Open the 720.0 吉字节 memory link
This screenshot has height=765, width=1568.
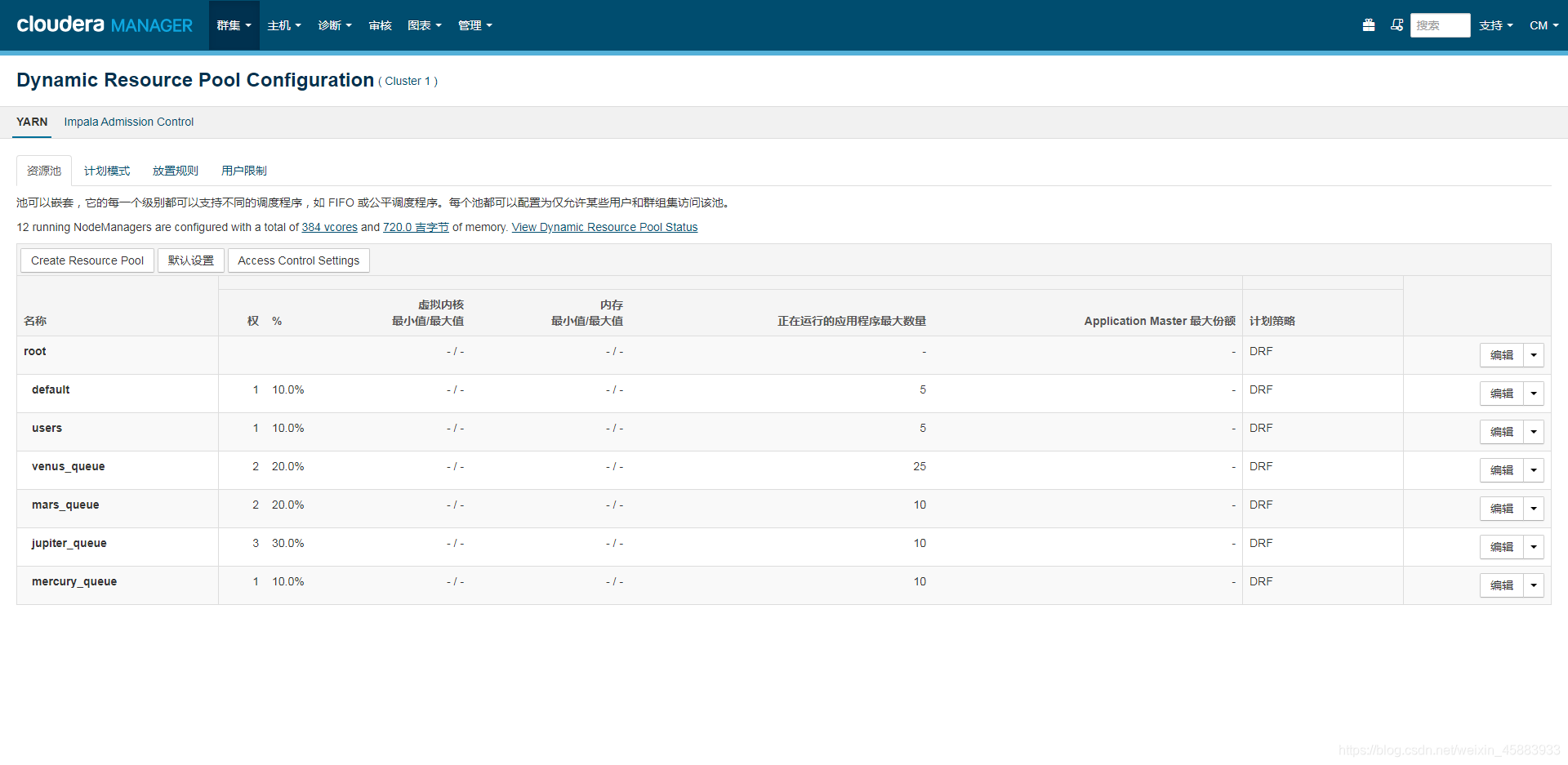pyautogui.click(x=416, y=227)
